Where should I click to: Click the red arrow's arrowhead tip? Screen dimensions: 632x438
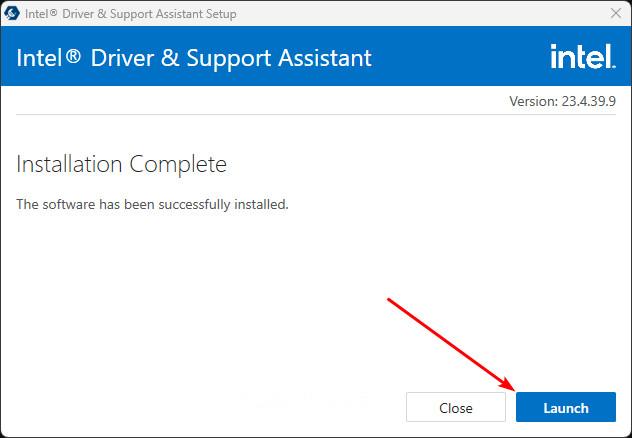click(x=514, y=390)
